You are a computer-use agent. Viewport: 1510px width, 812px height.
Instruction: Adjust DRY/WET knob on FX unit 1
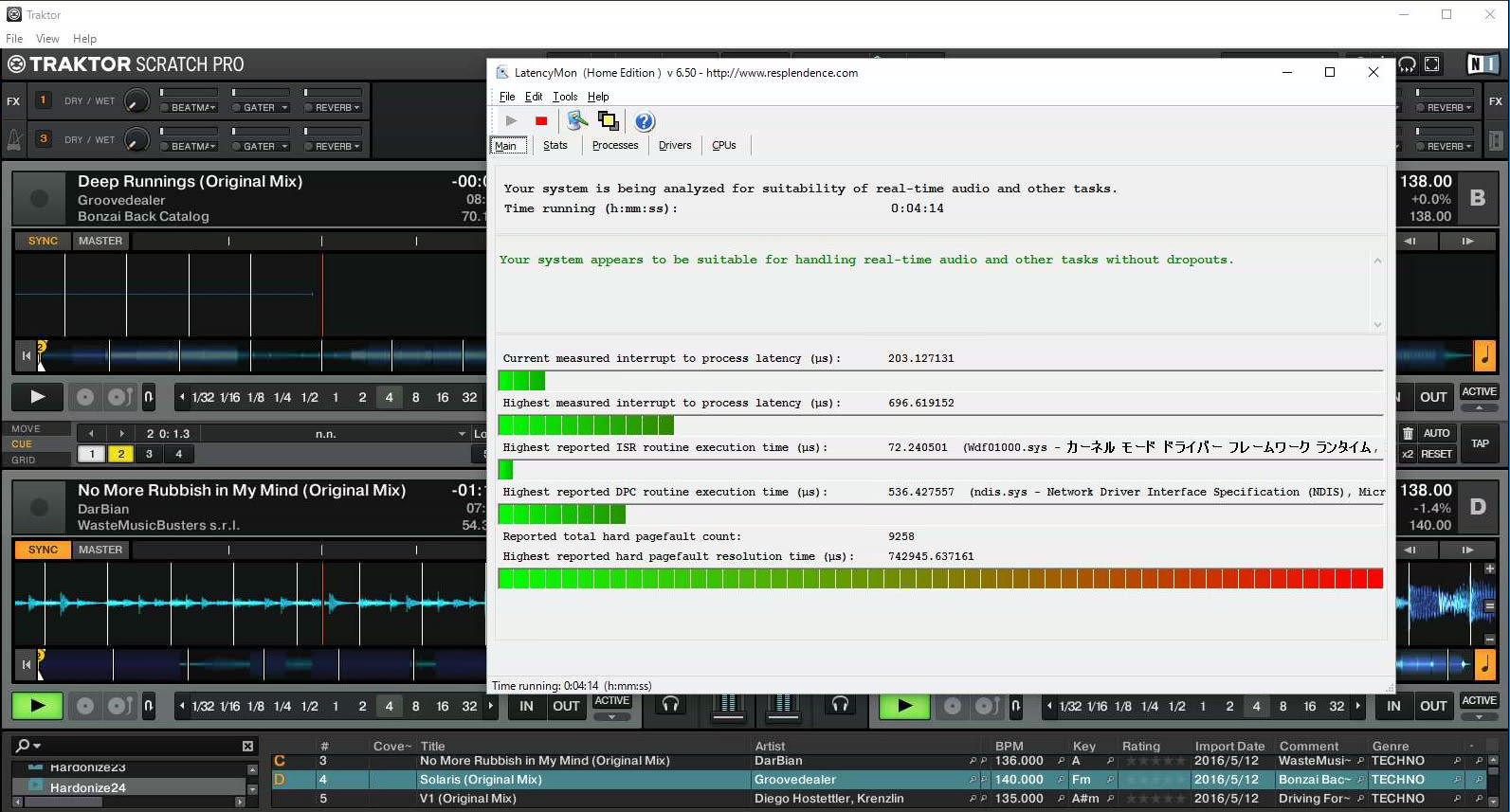pos(136,100)
